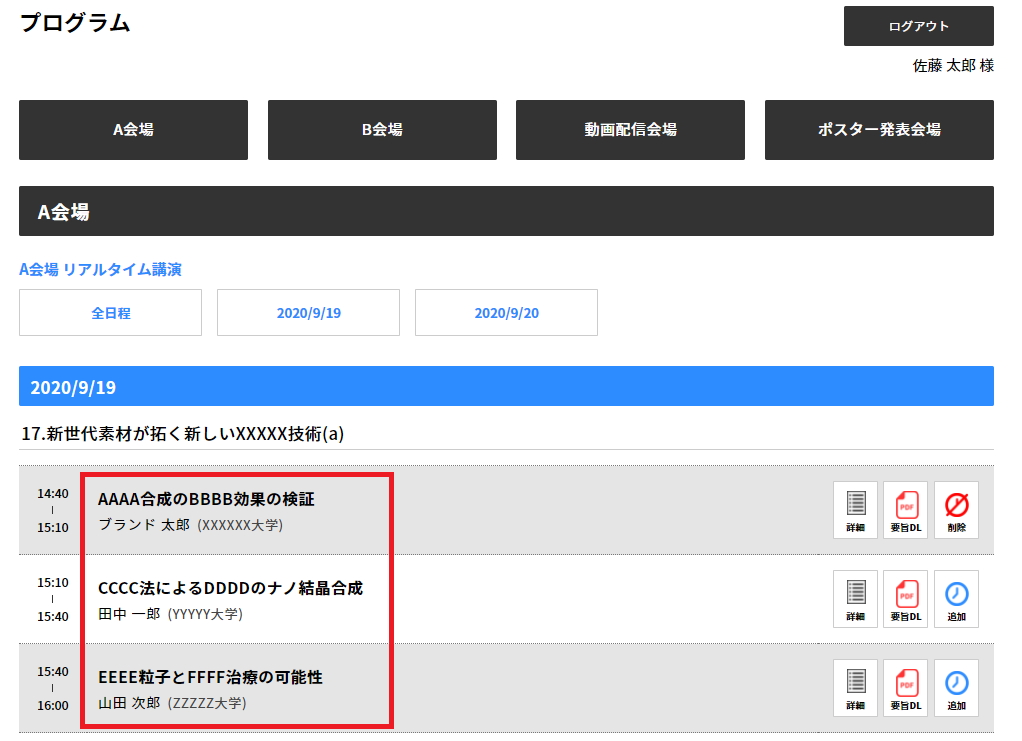Click 削除 icon on the 14:40 talk

click(x=956, y=510)
